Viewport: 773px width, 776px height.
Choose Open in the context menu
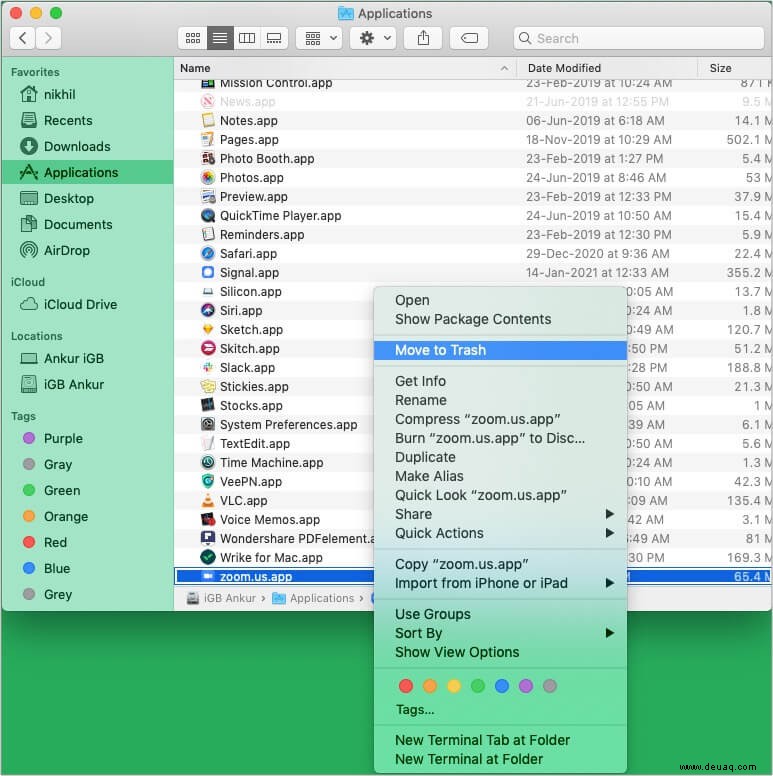500,300
